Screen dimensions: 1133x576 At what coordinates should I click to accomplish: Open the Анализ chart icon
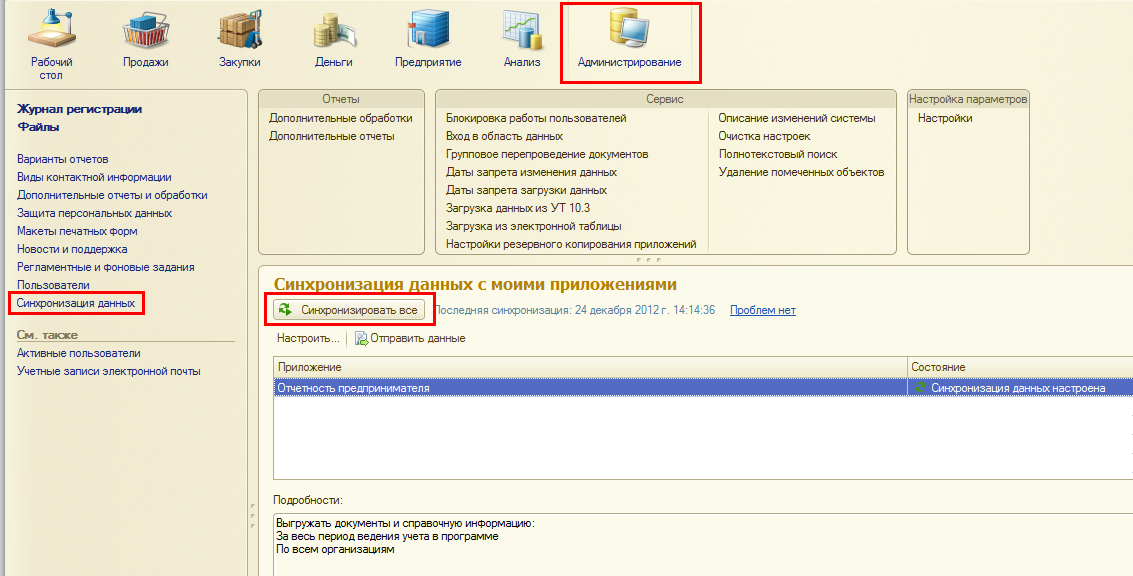click(x=522, y=30)
